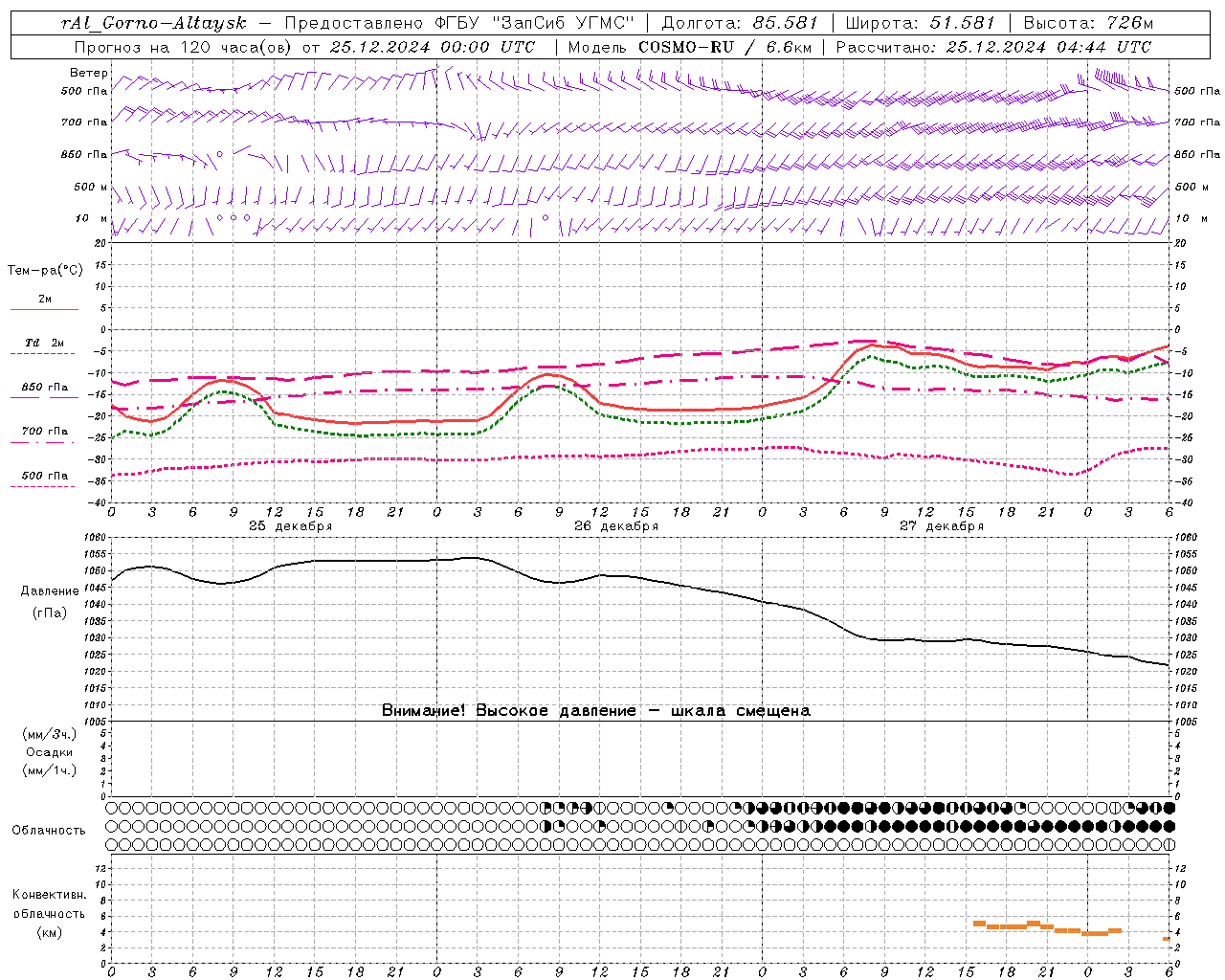This screenshot has width=1225, height=980.
Task: Click the '25 декабря' date label
Action: 290,526
